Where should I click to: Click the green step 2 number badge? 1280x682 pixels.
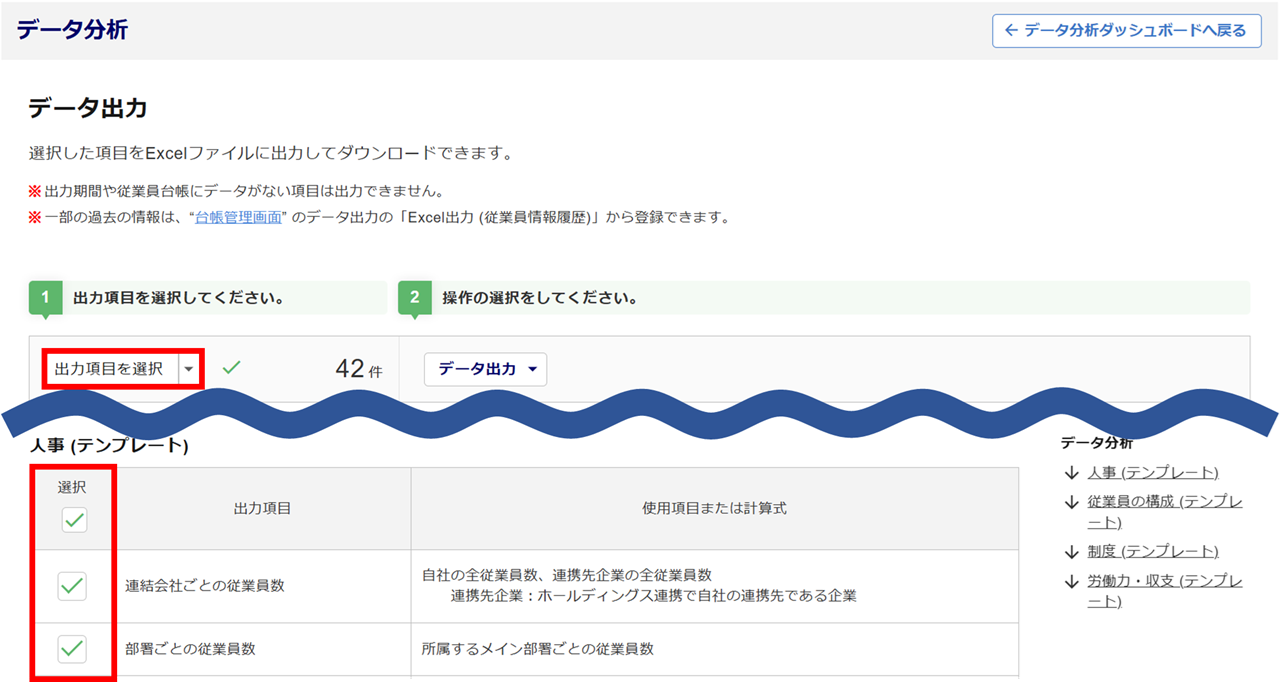[414, 298]
